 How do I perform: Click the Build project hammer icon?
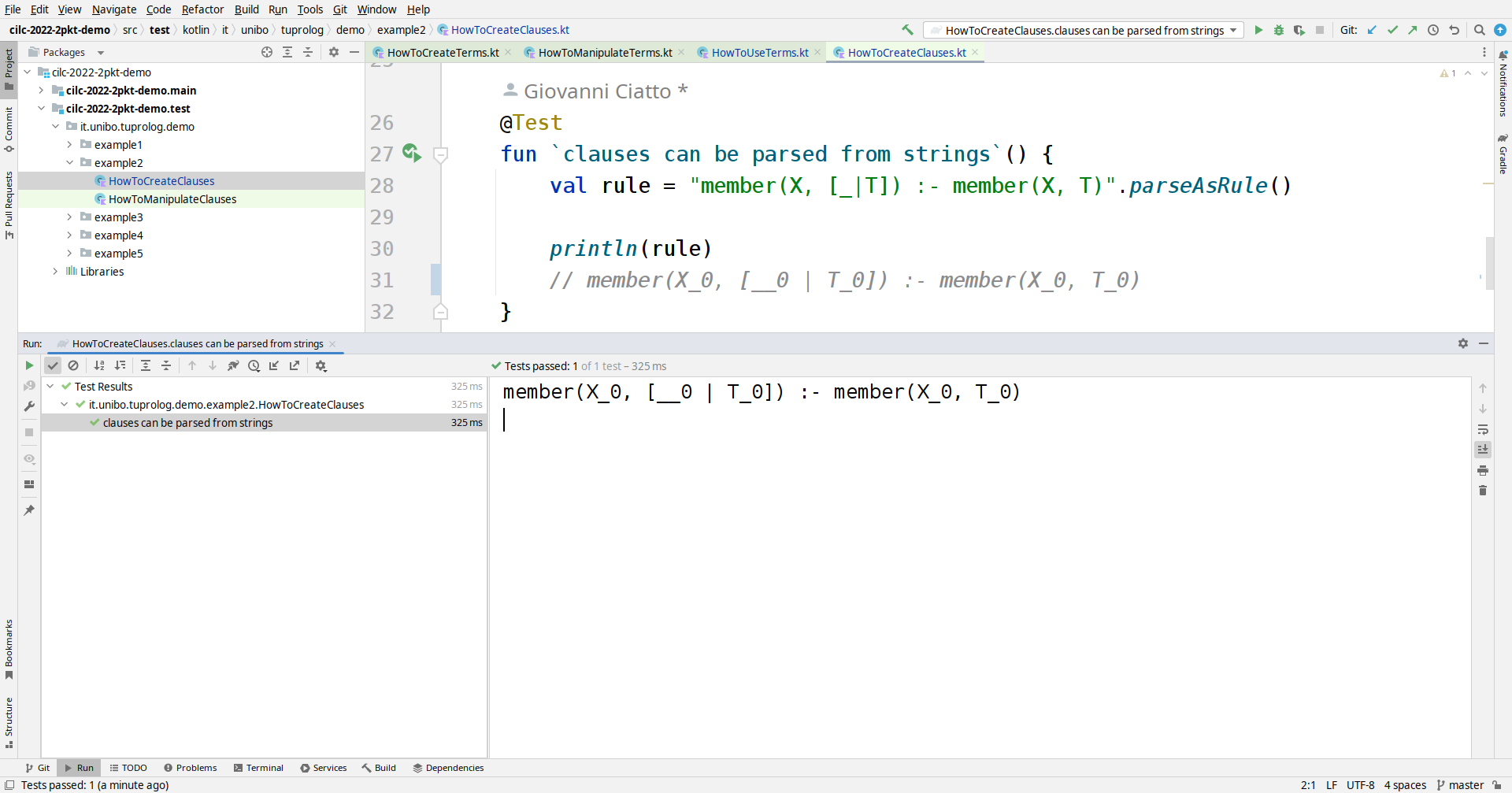pyautogui.click(x=907, y=30)
